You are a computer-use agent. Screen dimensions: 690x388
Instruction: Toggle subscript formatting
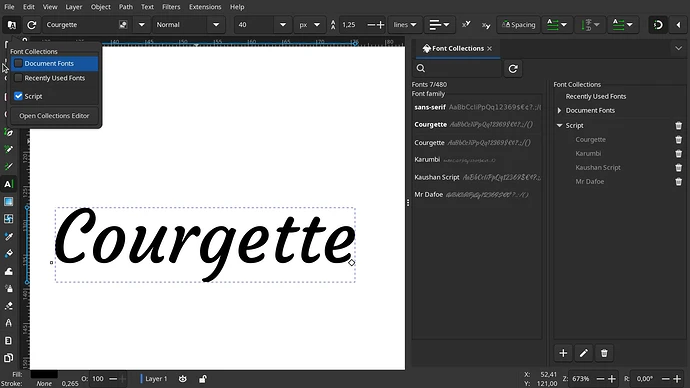pyautogui.click(x=485, y=25)
